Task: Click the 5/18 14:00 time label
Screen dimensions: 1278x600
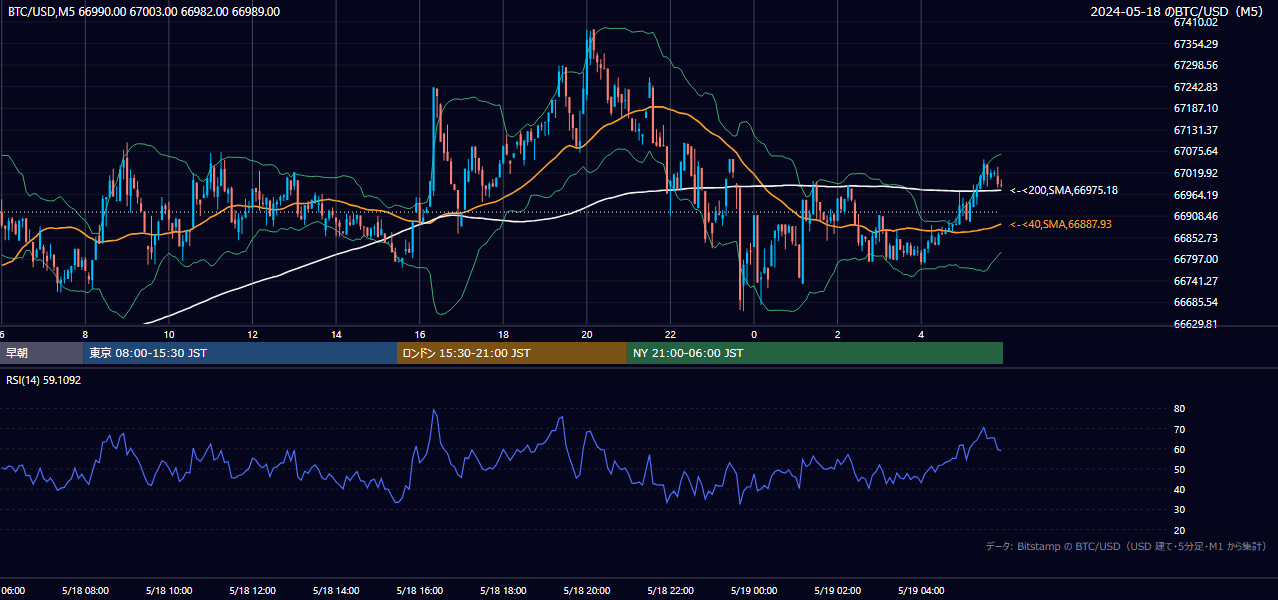Action: coord(336,590)
